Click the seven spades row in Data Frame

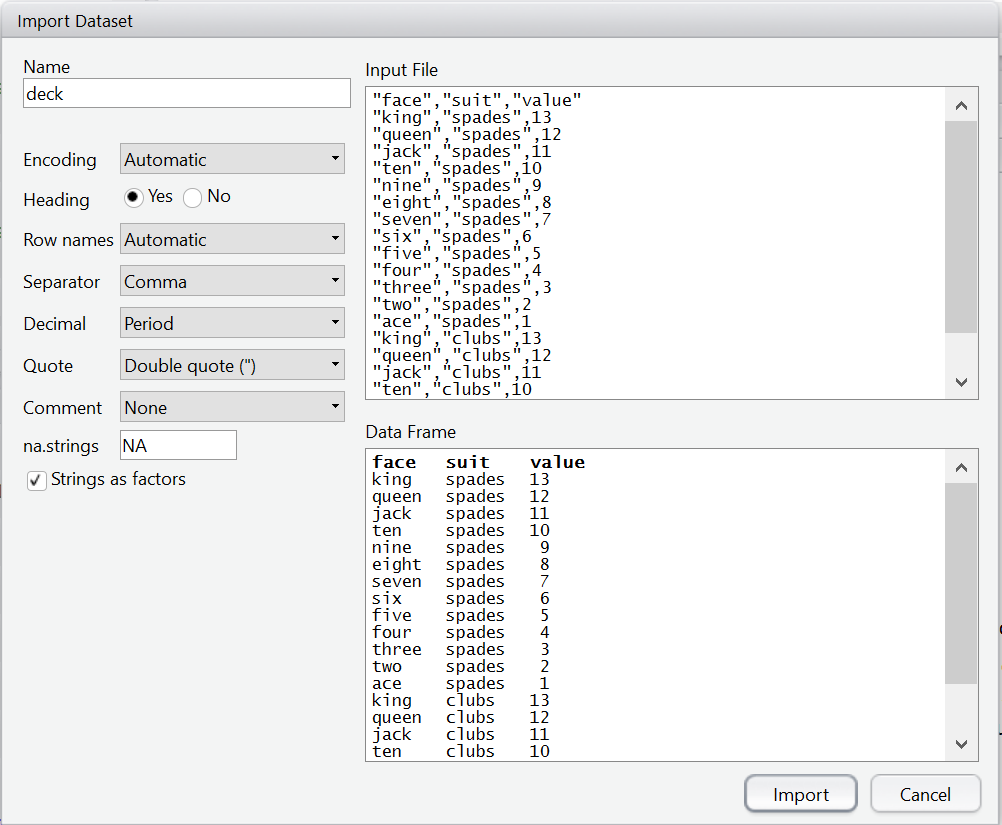(x=461, y=582)
